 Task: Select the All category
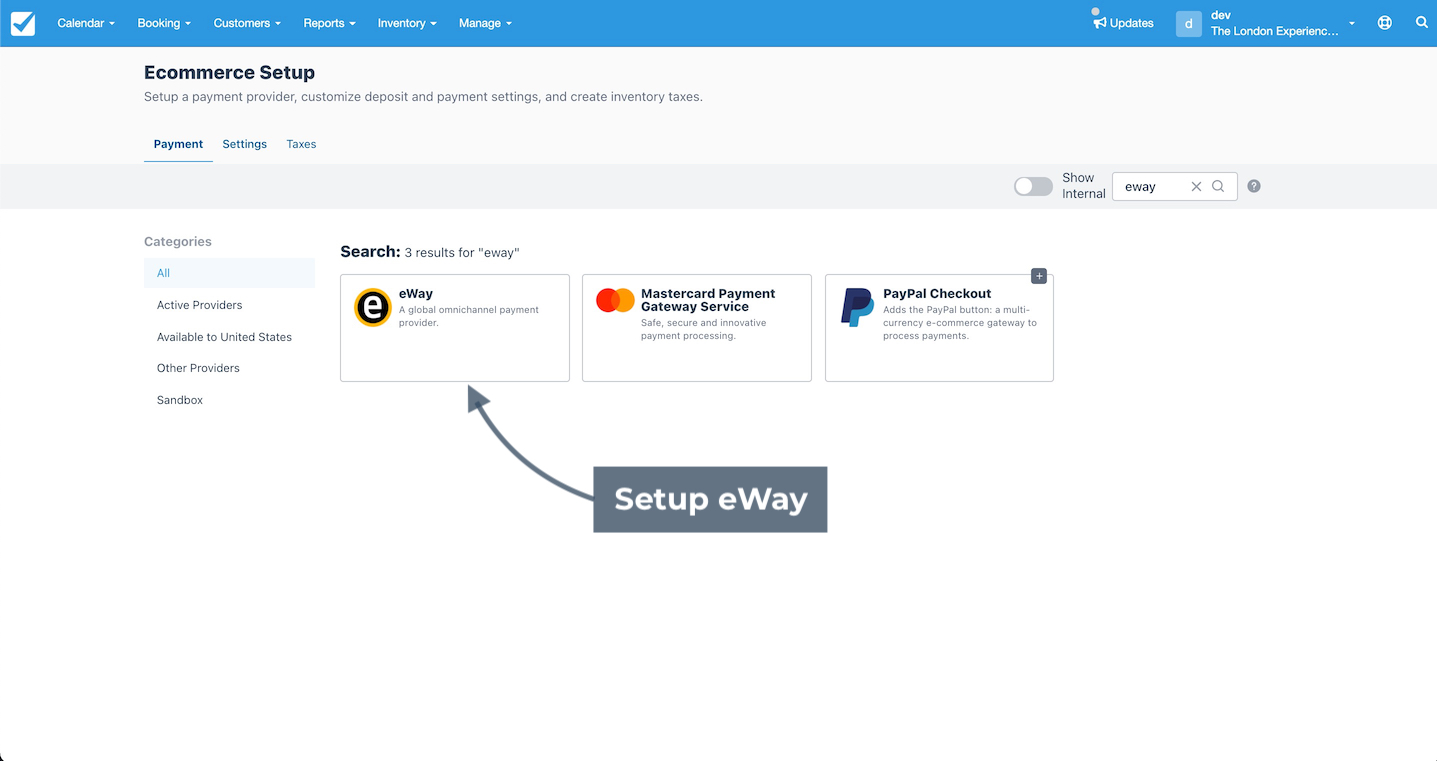point(229,273)
